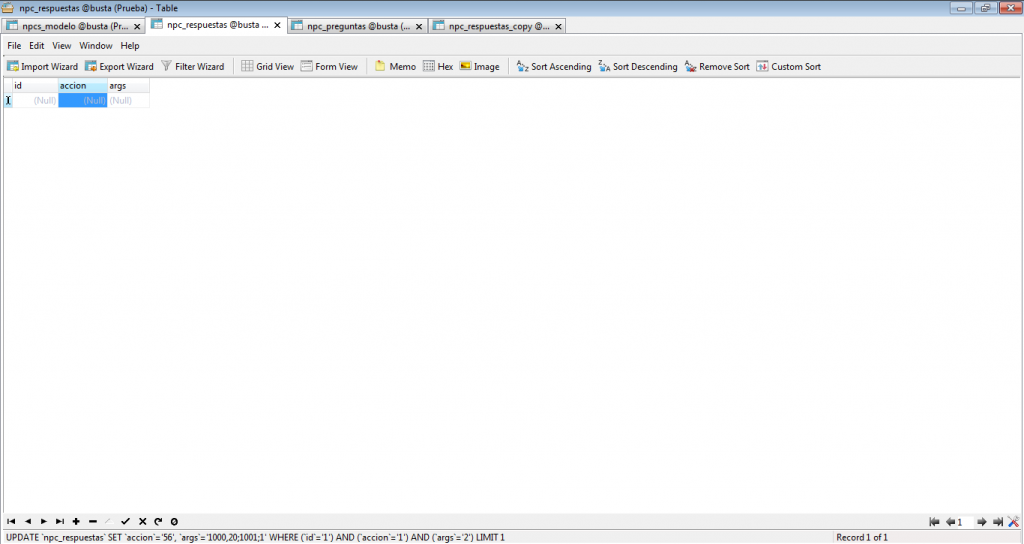Discard changes with X icon
The height and width of the screenshot is (544, 1024).
[142, 521]
